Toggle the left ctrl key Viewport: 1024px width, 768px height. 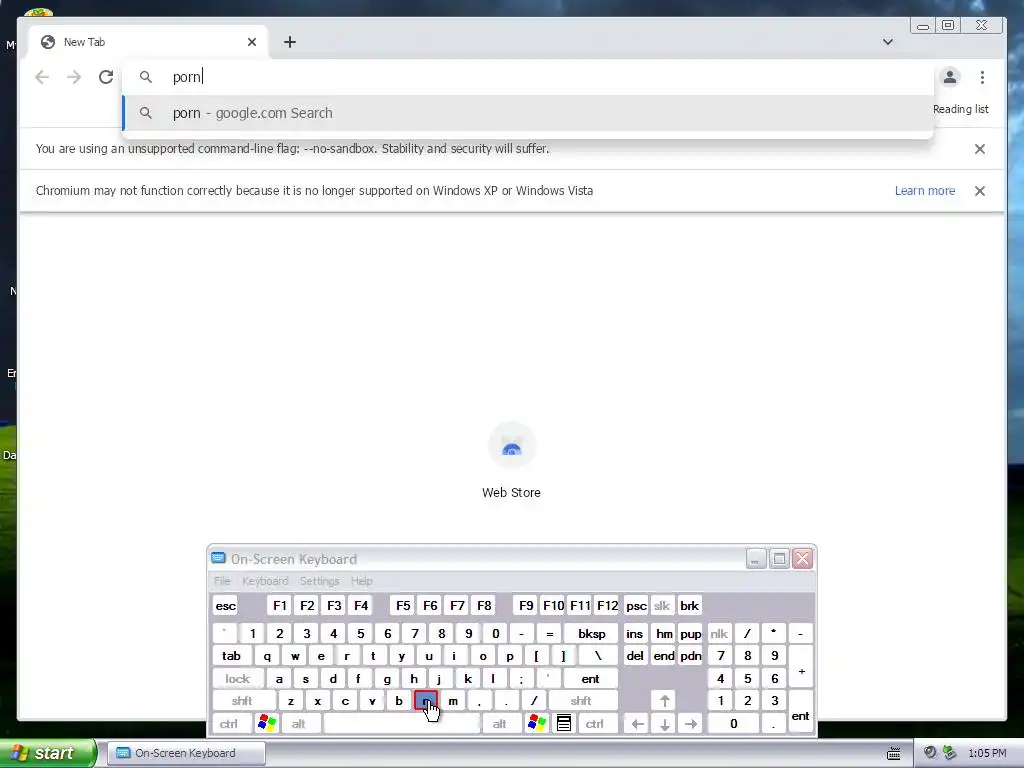229,724
